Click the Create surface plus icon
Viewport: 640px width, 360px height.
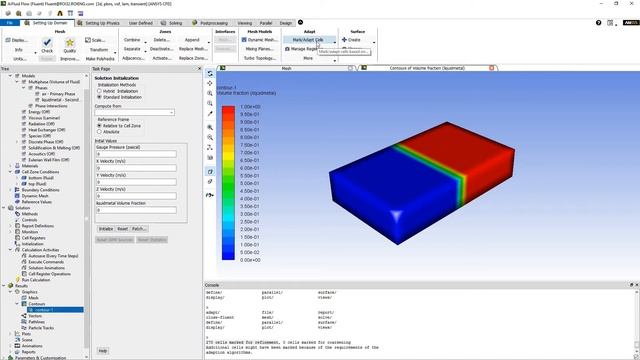coord(344,40)
